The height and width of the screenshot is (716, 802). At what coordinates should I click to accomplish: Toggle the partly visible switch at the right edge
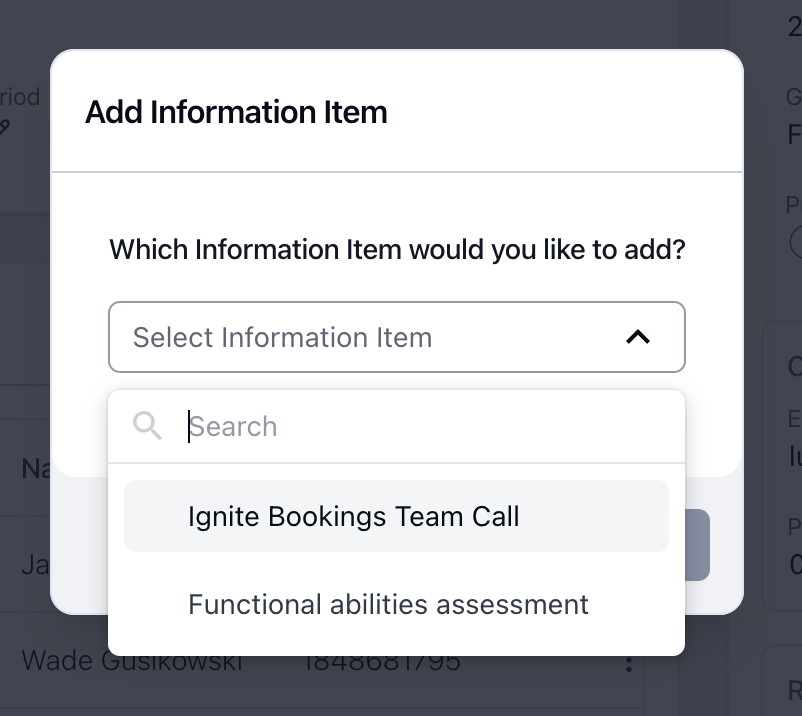point(796,240)
